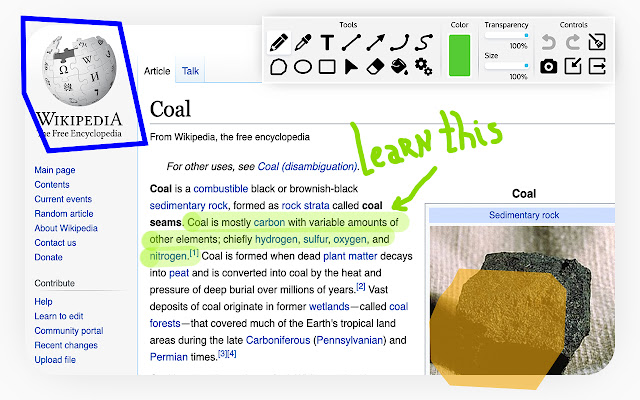Open the Help sidebar link
The height and width of the screenshot is (400, 640).
pos(43,301)
